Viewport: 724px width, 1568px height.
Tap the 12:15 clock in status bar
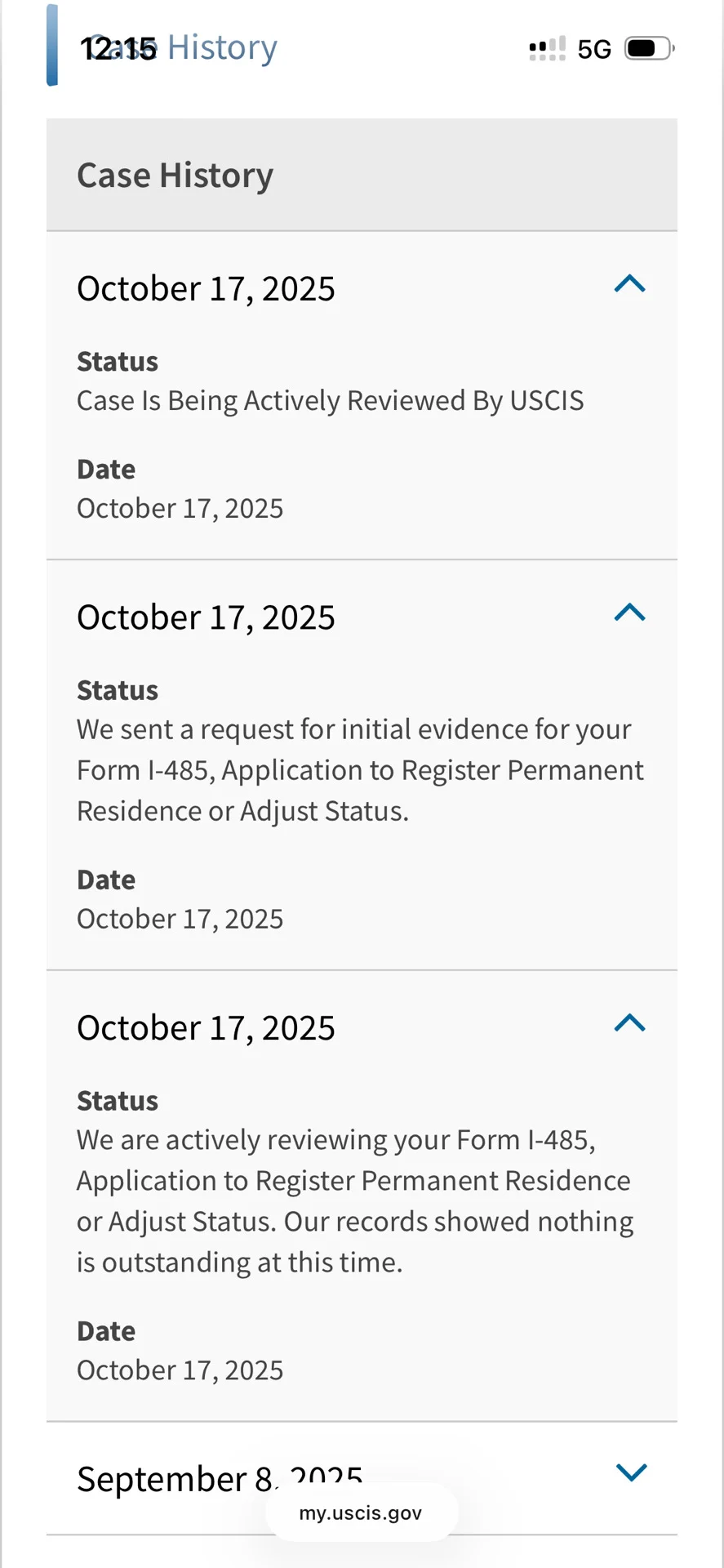pyautogui.click(x=118, y=49)
